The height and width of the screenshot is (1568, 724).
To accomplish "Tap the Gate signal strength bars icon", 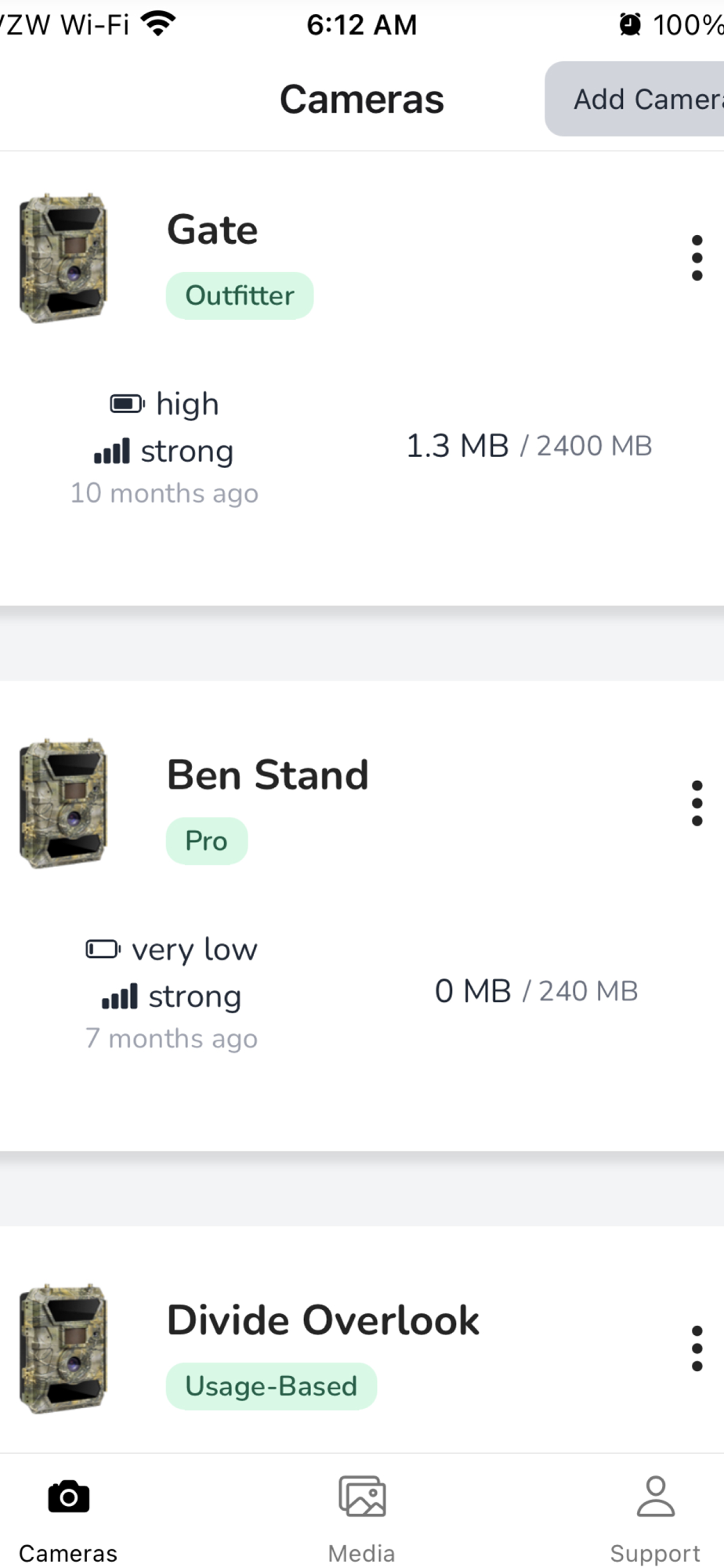I will click(x=111, y=452).
